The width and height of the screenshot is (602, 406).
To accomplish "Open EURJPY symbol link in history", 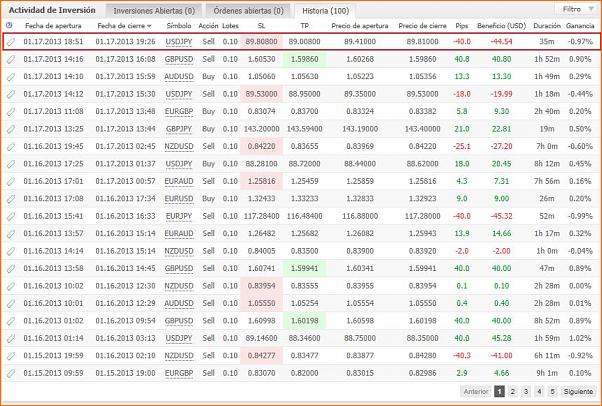I will [179, 216].
